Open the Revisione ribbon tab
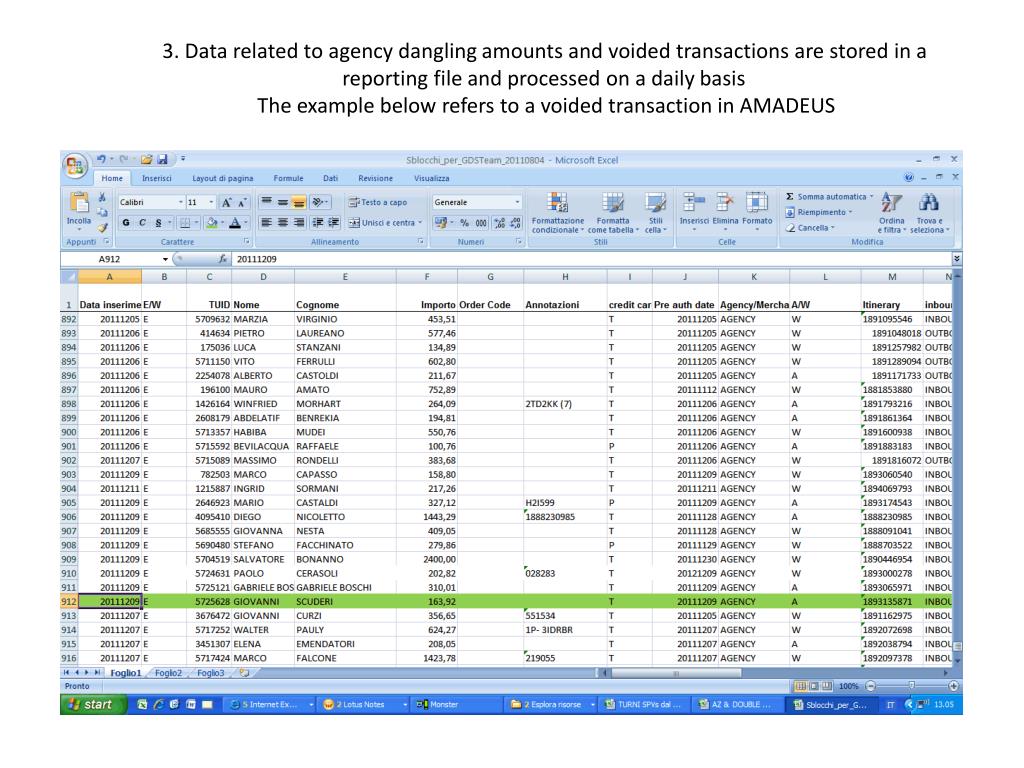The image size is (1024, 768). coord(376,178)
